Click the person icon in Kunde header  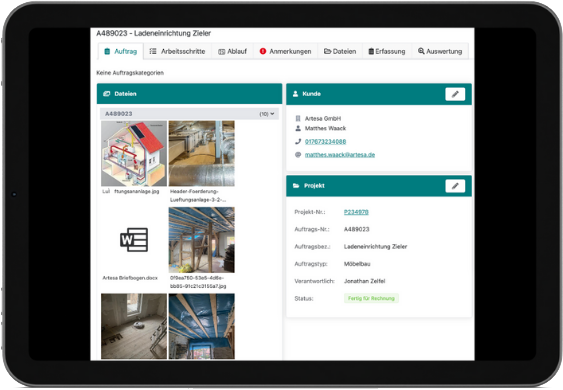295,94
